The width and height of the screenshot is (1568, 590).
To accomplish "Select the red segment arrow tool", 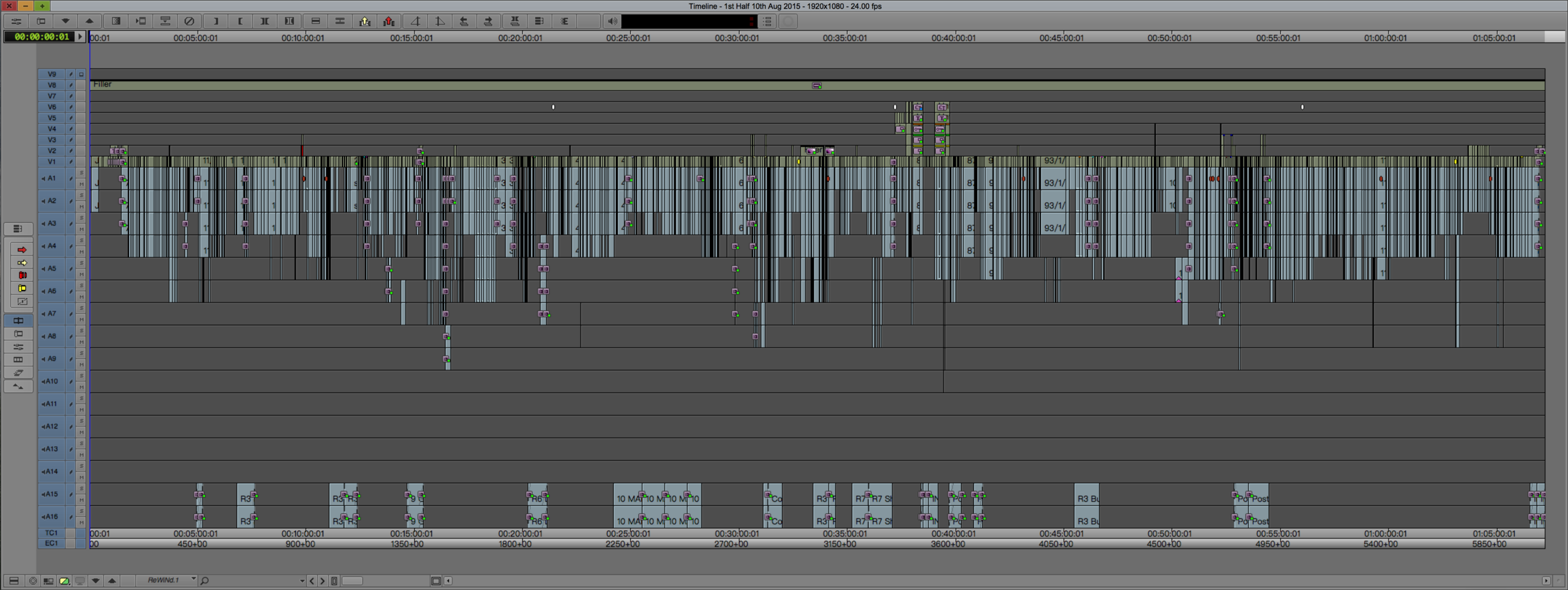I will pyautogui.click(x=21, y=250).
